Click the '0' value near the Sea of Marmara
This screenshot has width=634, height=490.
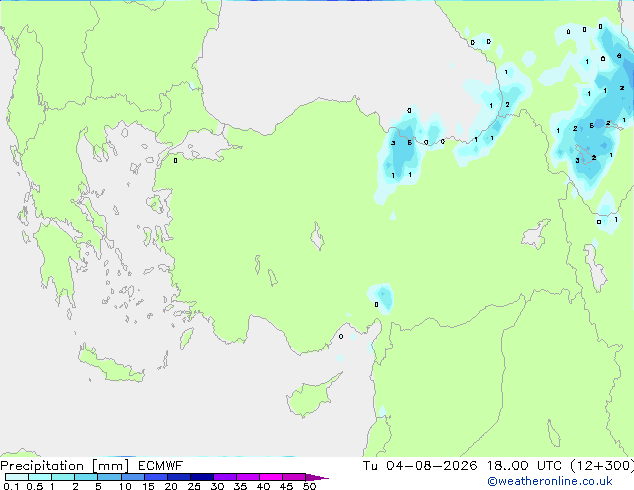click(x=175, y=161)
